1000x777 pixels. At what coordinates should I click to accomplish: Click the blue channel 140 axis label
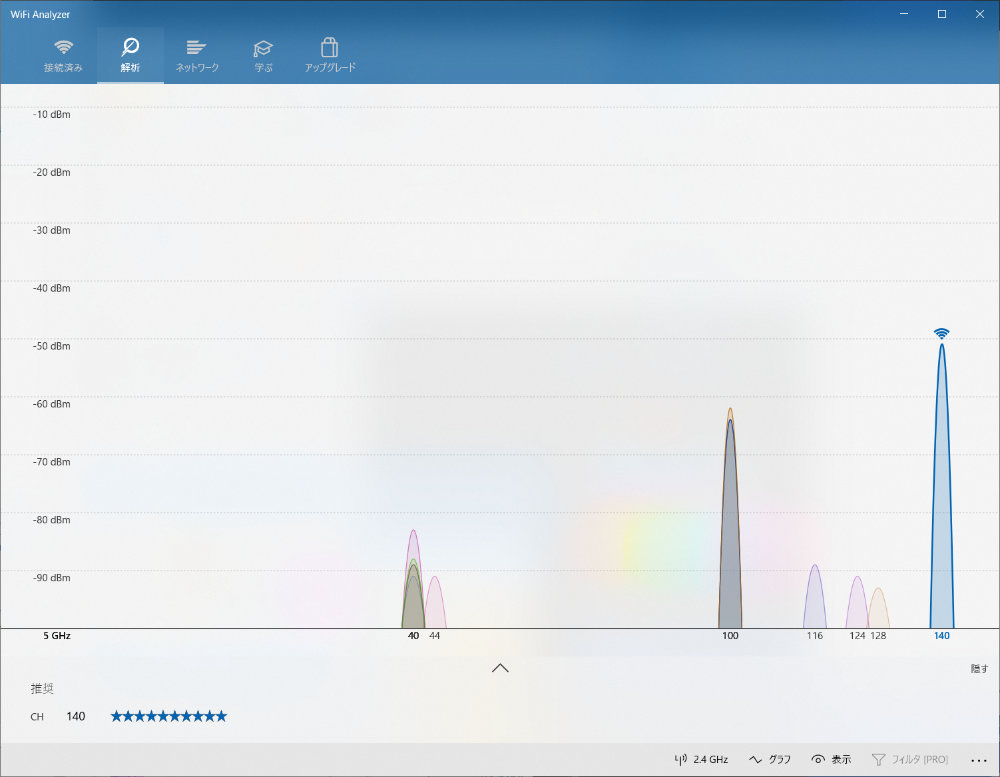pos(942,635)
